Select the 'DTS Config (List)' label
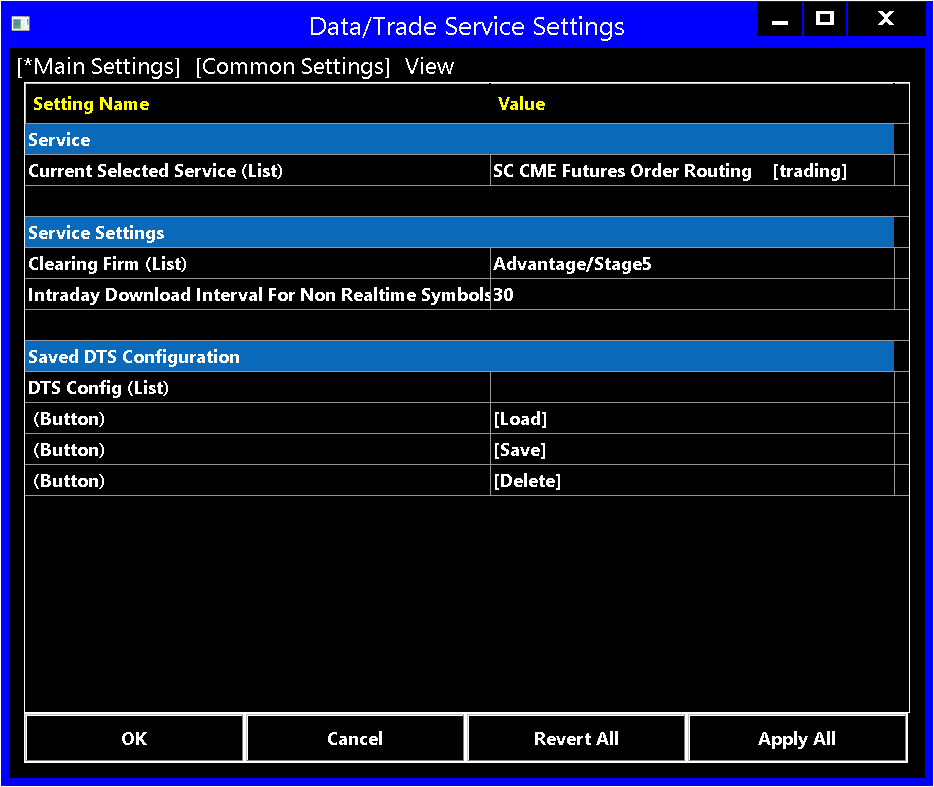 [98, 387]
